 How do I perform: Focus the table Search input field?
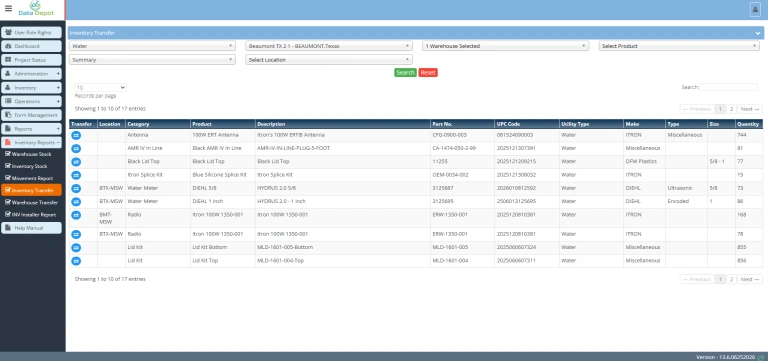pyautogui.click(x=728, y=87)
